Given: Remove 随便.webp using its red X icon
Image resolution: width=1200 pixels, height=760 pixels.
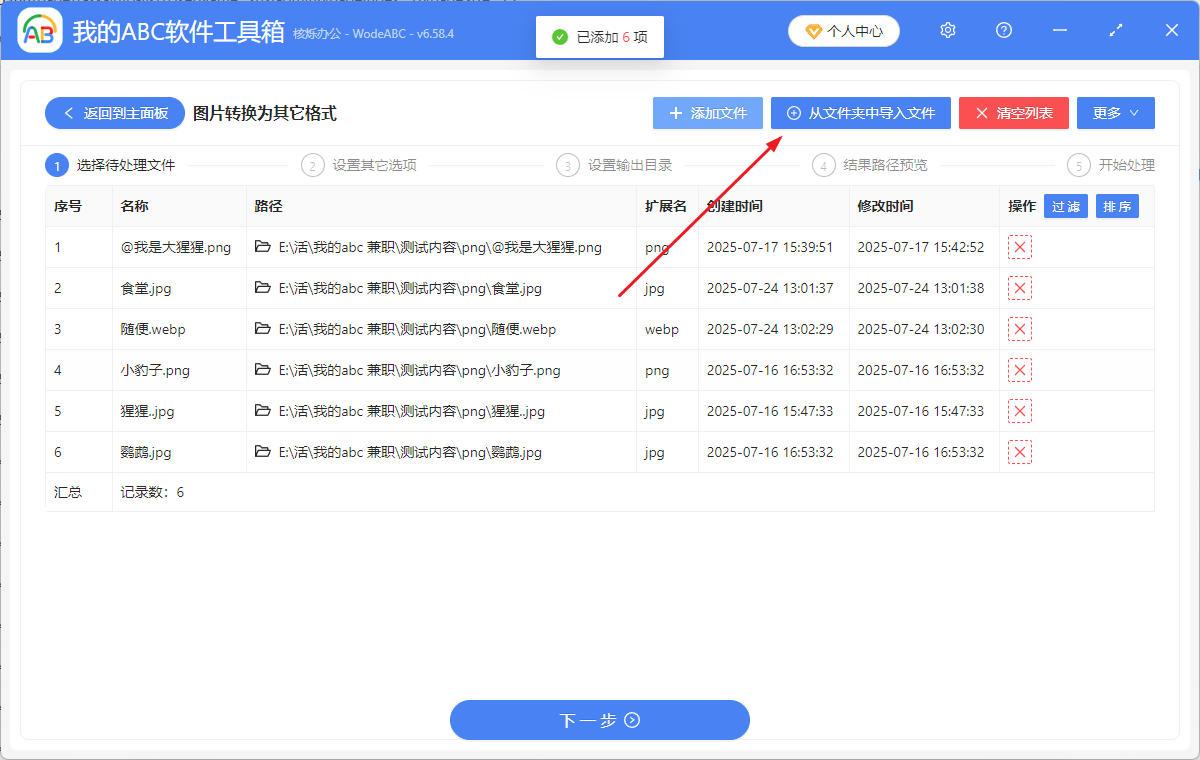Looking at the screenshot, I should (1019, 329).
